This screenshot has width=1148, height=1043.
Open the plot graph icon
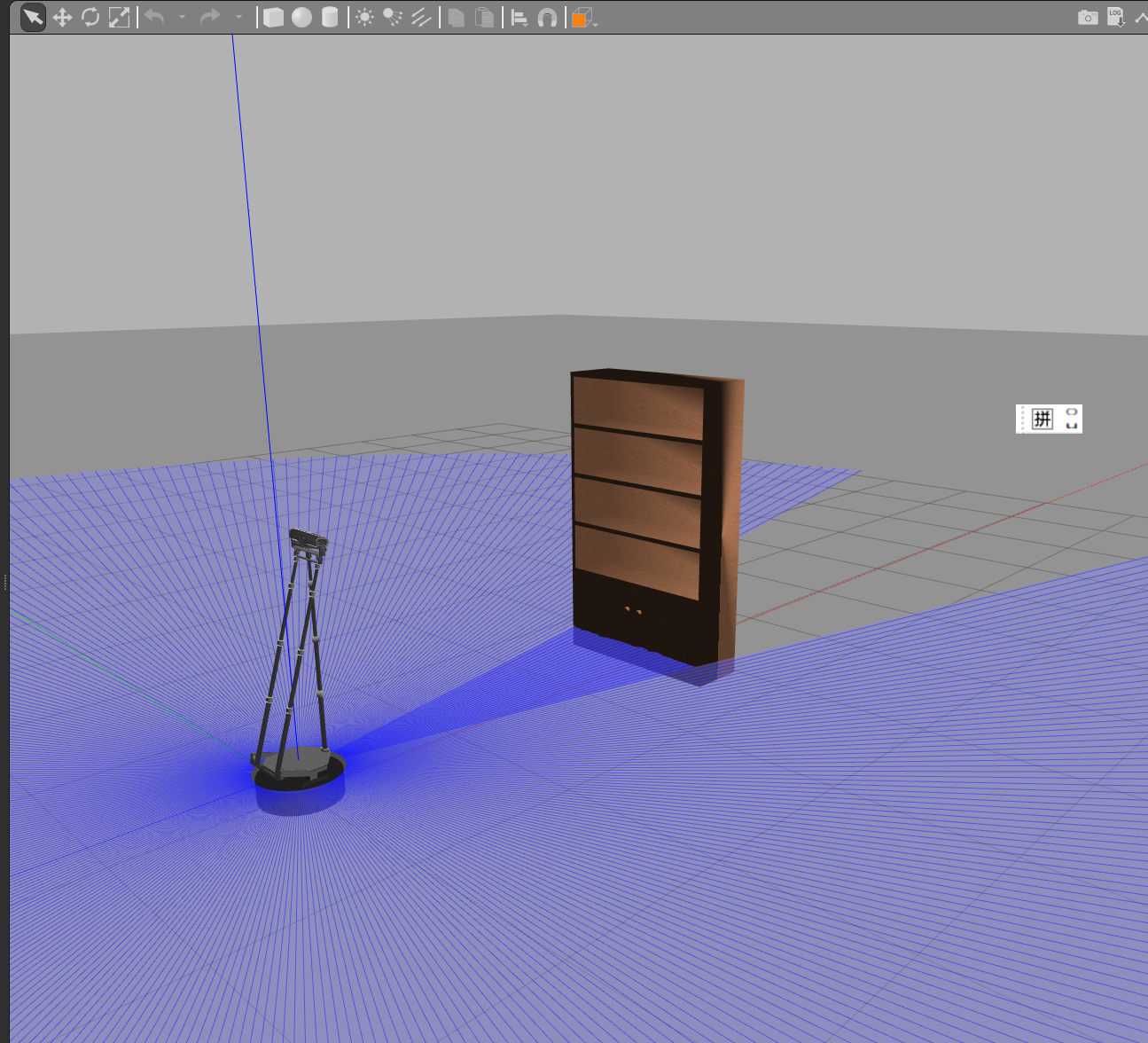coord(1141,18)
